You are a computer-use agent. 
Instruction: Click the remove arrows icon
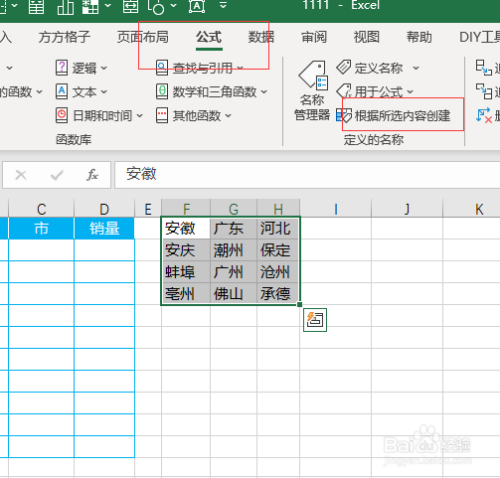pos(483,115)
